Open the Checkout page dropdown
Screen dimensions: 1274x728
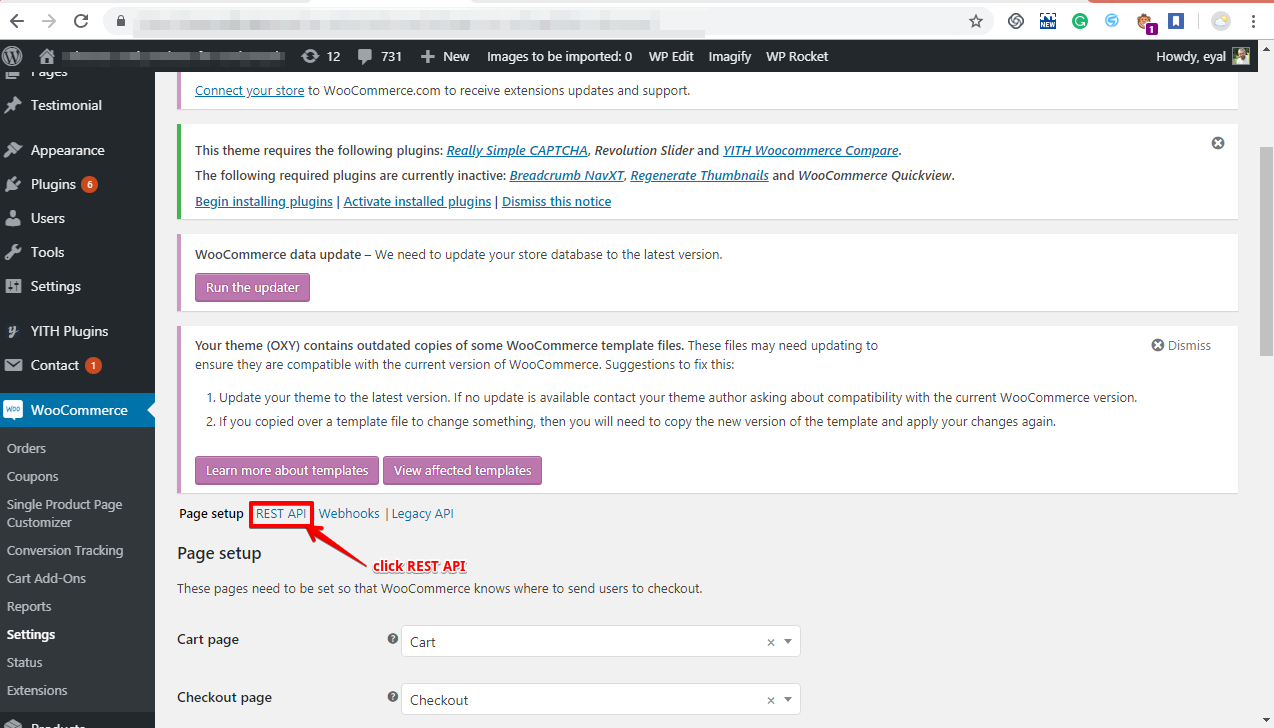point(601,699)
